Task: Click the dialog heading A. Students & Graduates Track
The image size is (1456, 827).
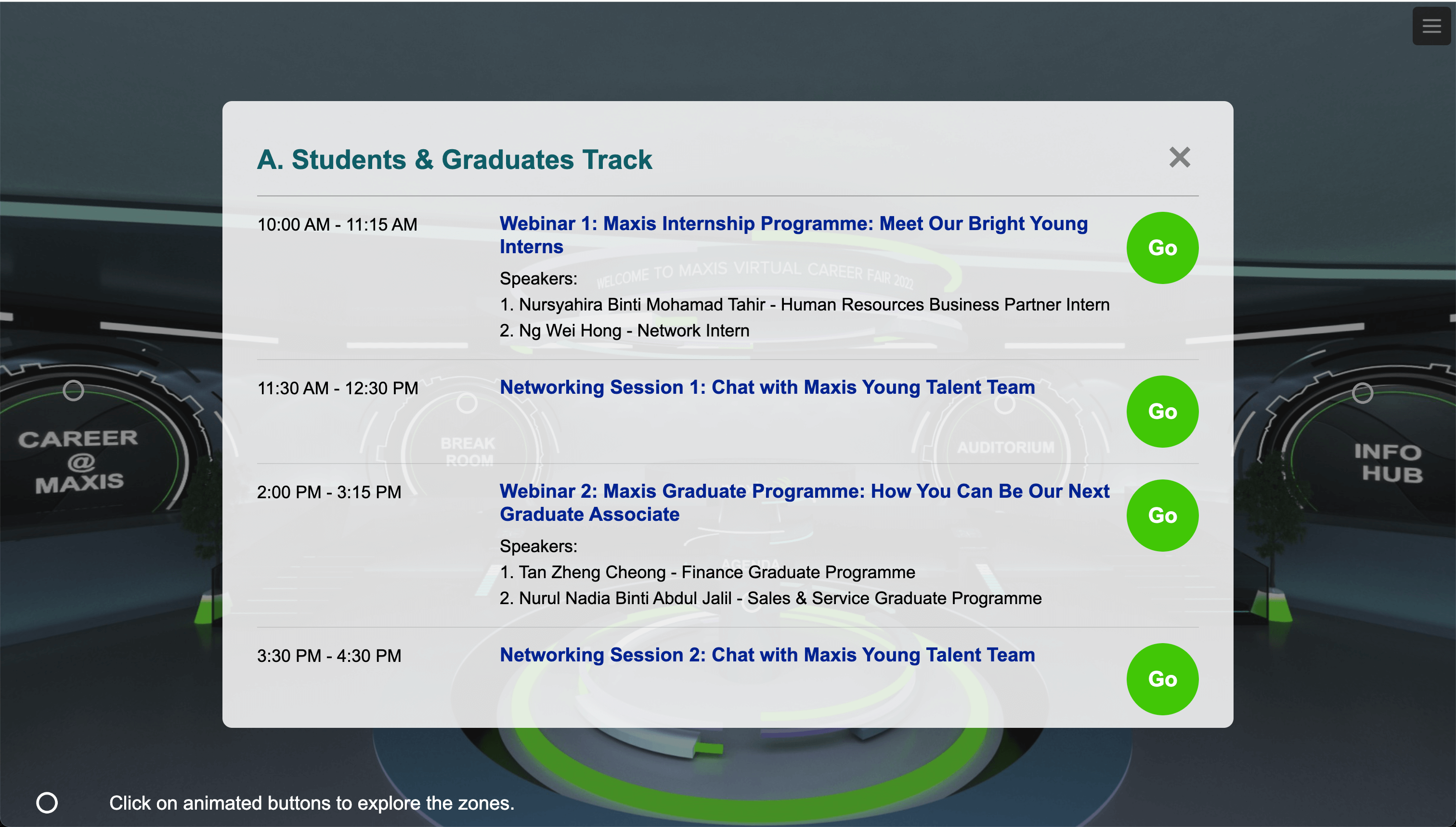Action: (454, 160)
